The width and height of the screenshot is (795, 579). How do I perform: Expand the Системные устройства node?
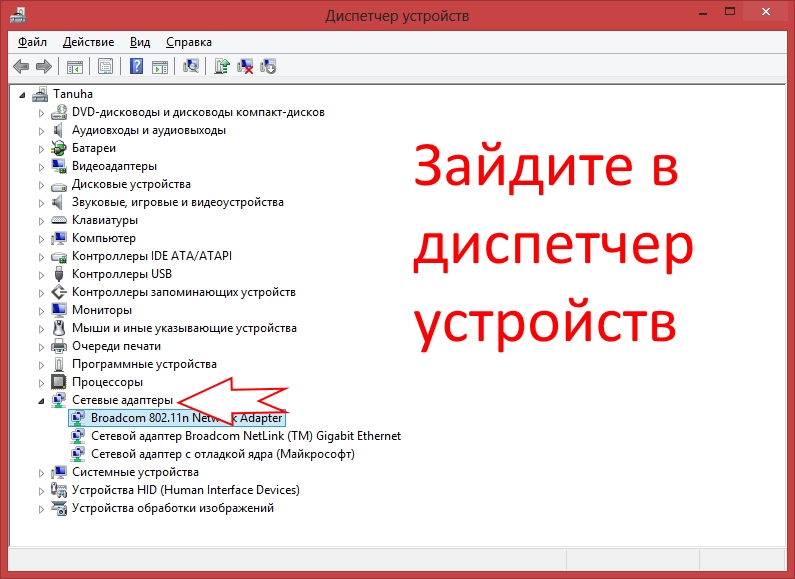click(x=41, y=473)
